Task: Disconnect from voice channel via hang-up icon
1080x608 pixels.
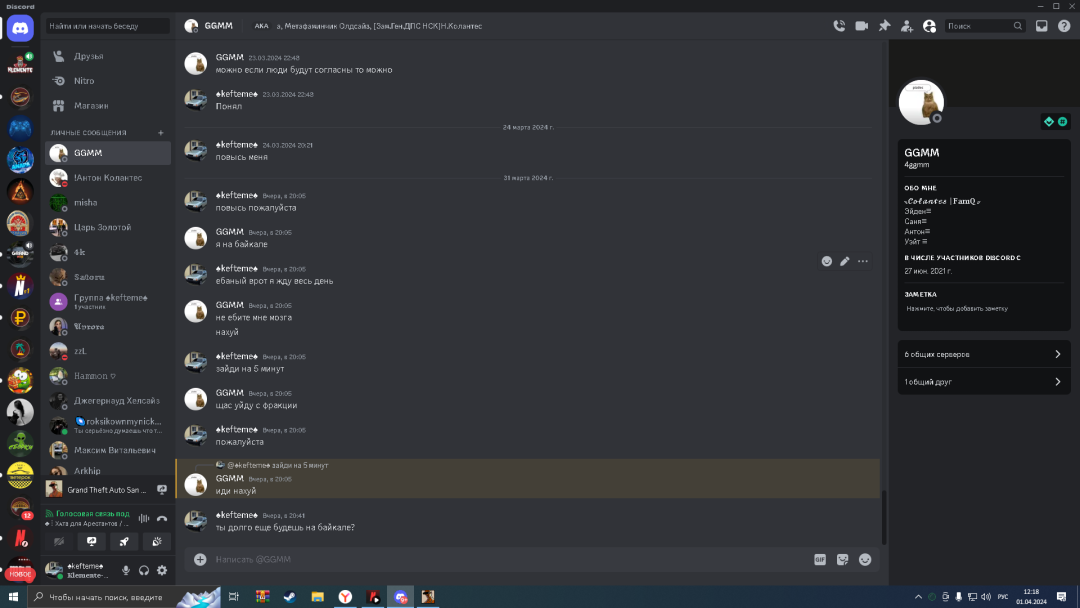Action: point(162,518)
